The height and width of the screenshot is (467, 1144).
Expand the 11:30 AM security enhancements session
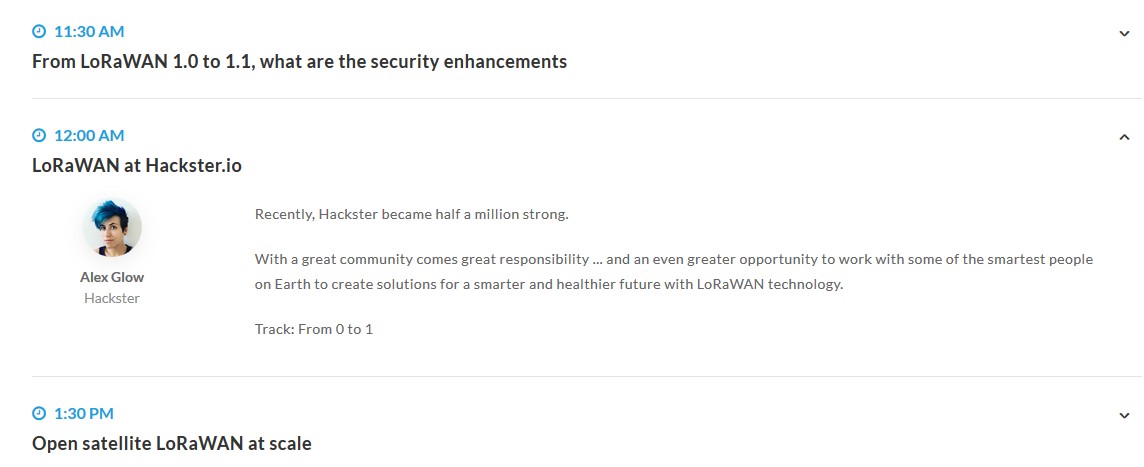(1124, 33)
